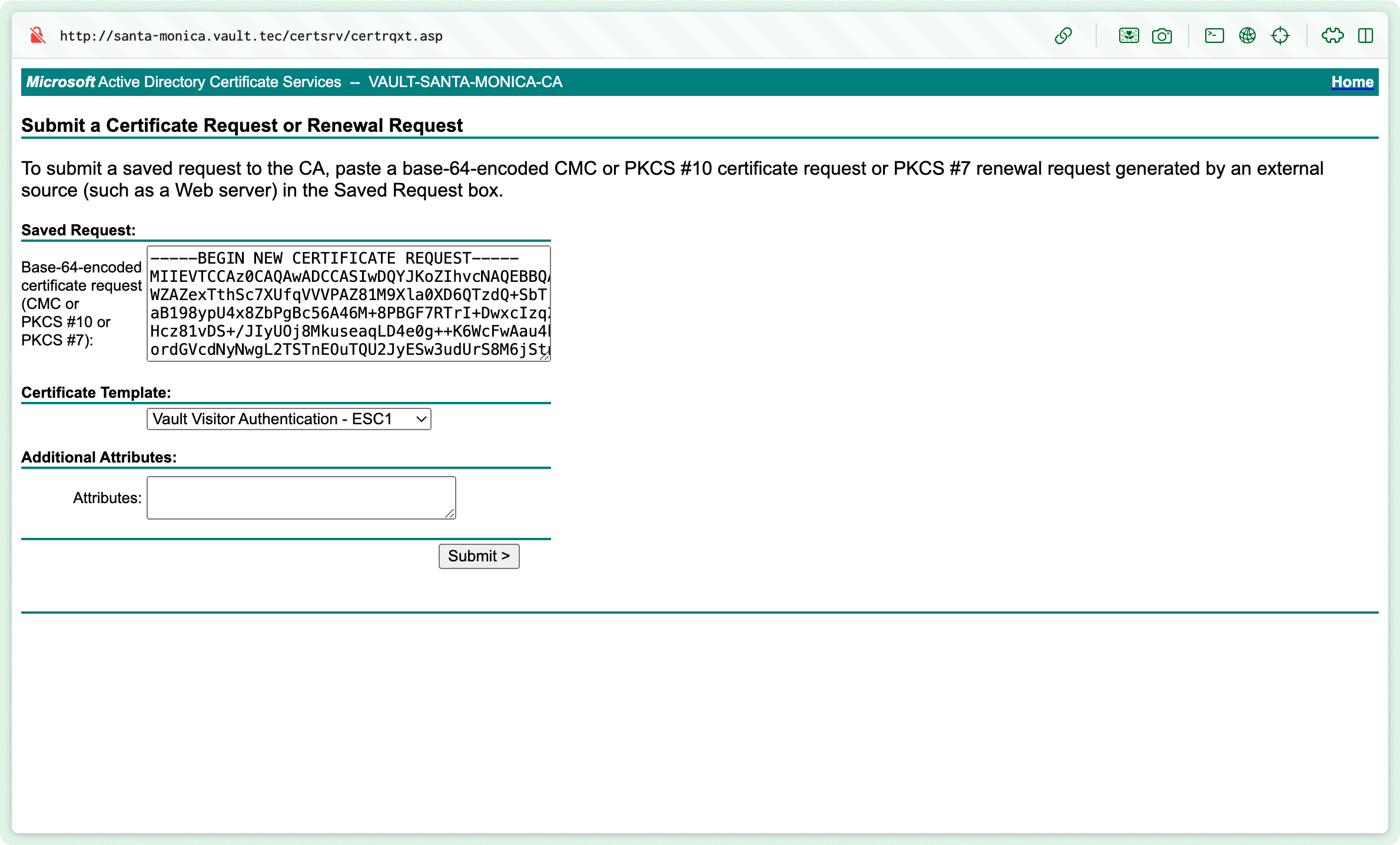Viewport: 1400px width, 845px height.
Task: Click the Microsoft Active Directory Certificate Services banner
Action: pos(183,82)
